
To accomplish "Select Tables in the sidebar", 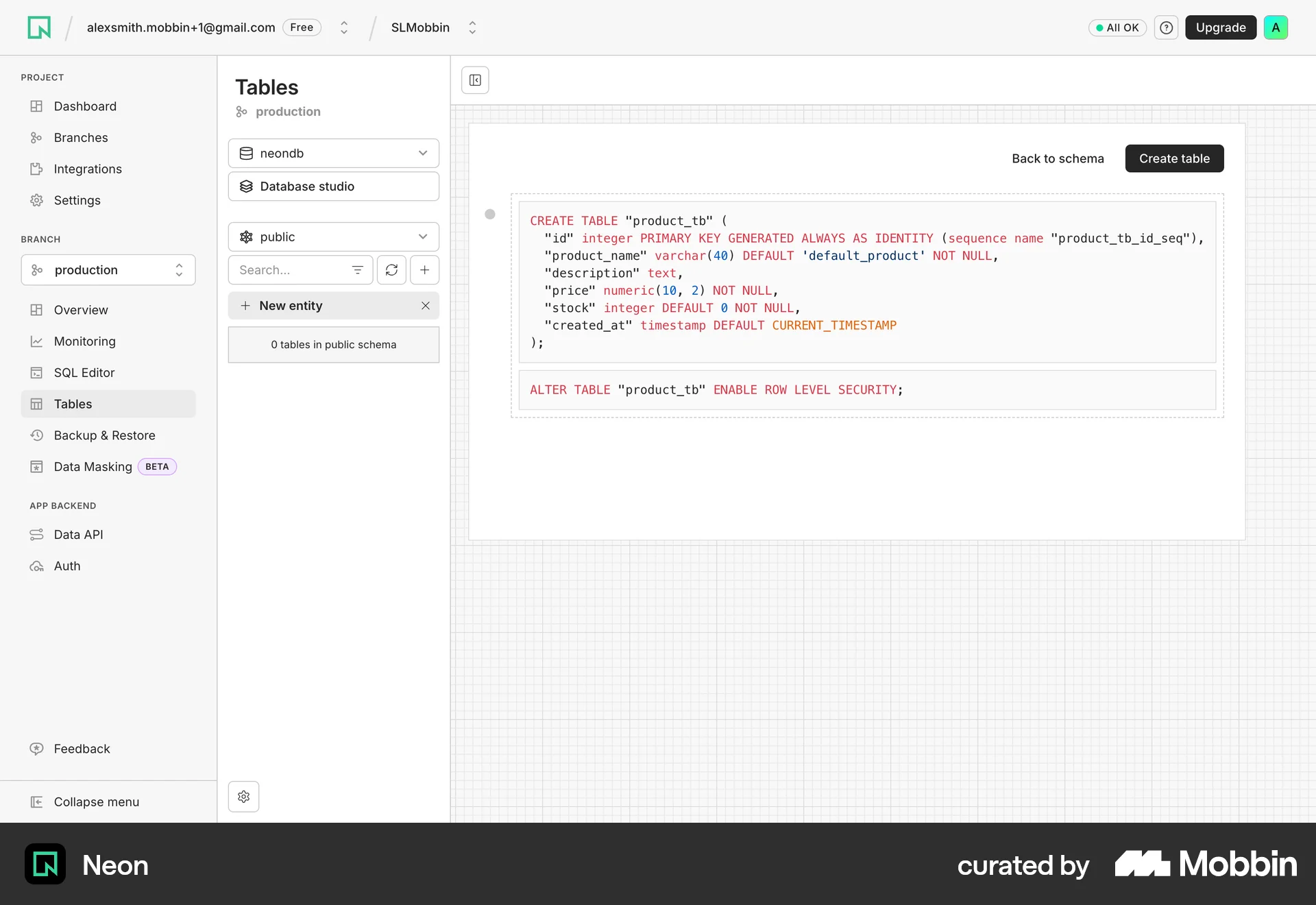I will (108, 404).
